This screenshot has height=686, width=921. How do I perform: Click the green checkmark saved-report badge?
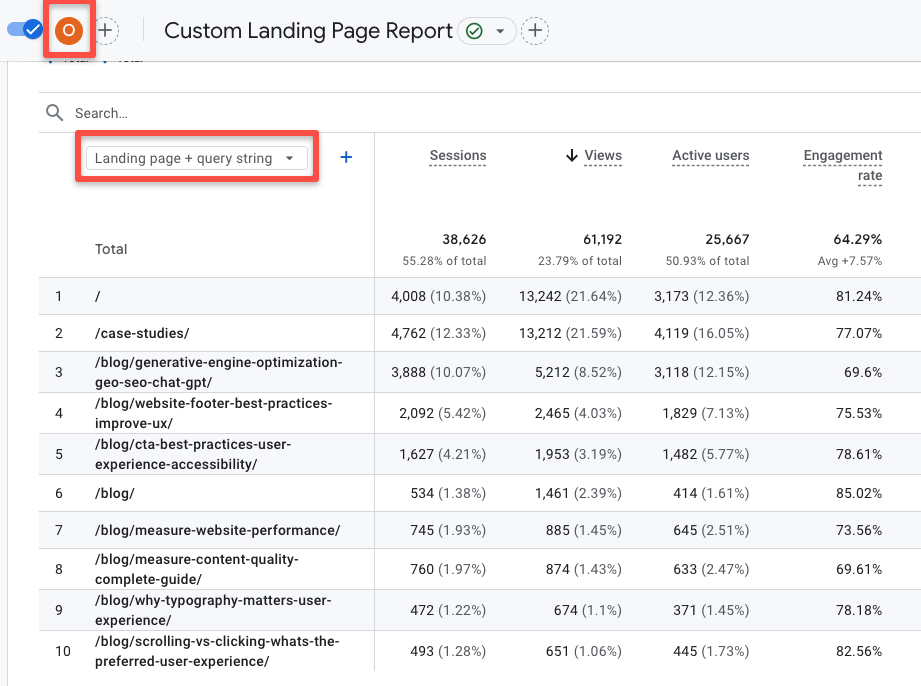473,31
